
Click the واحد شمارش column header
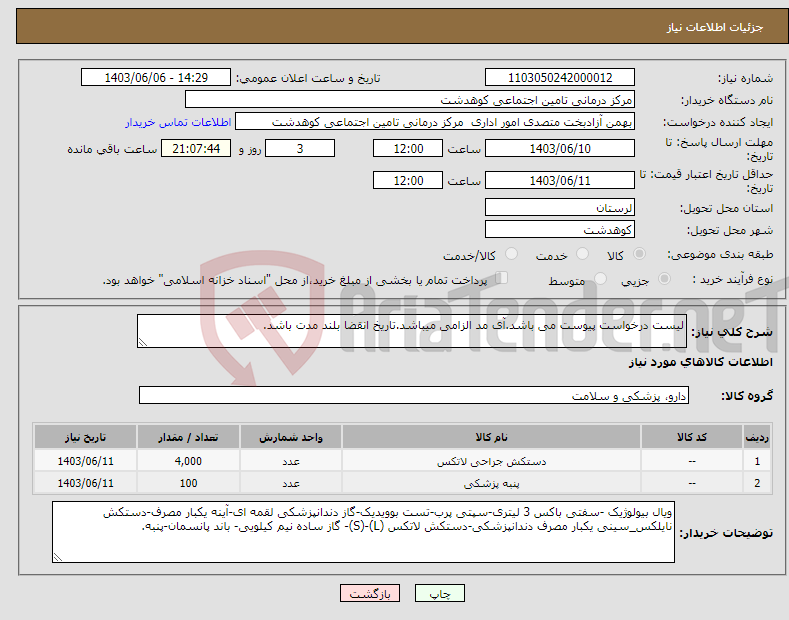(x=291, y=437)
